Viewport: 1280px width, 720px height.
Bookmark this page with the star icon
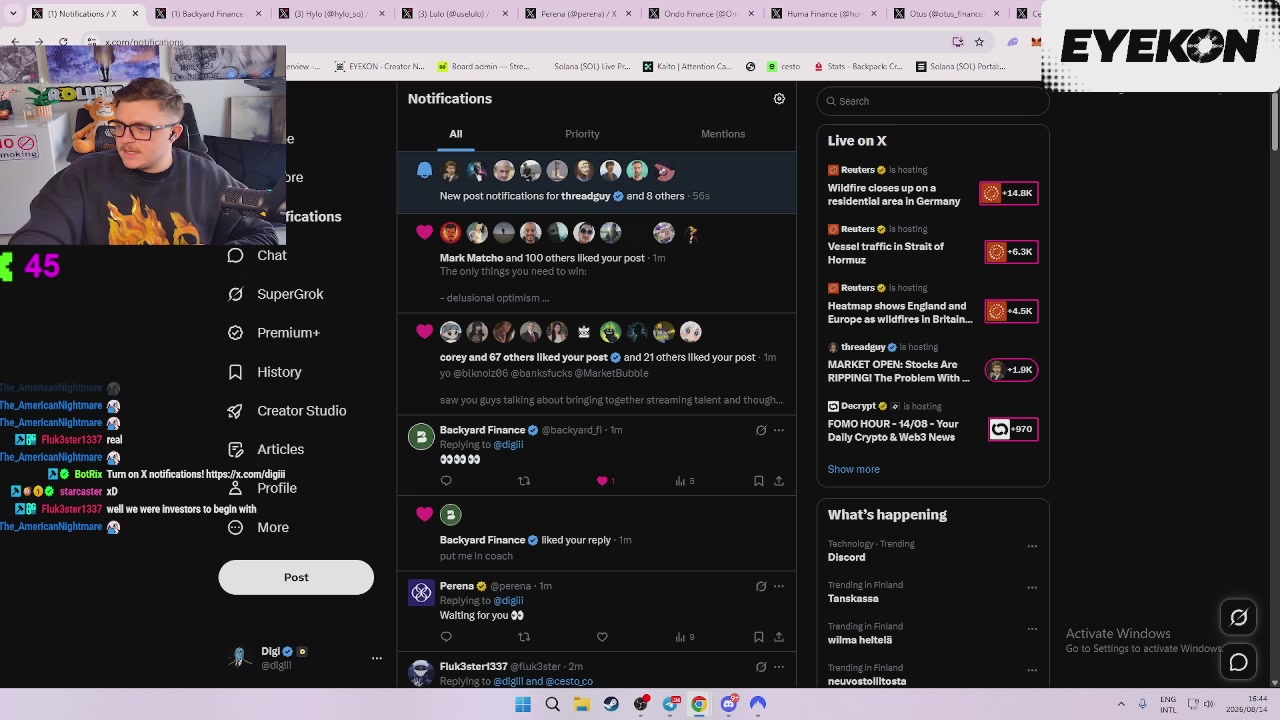point(979,42)
